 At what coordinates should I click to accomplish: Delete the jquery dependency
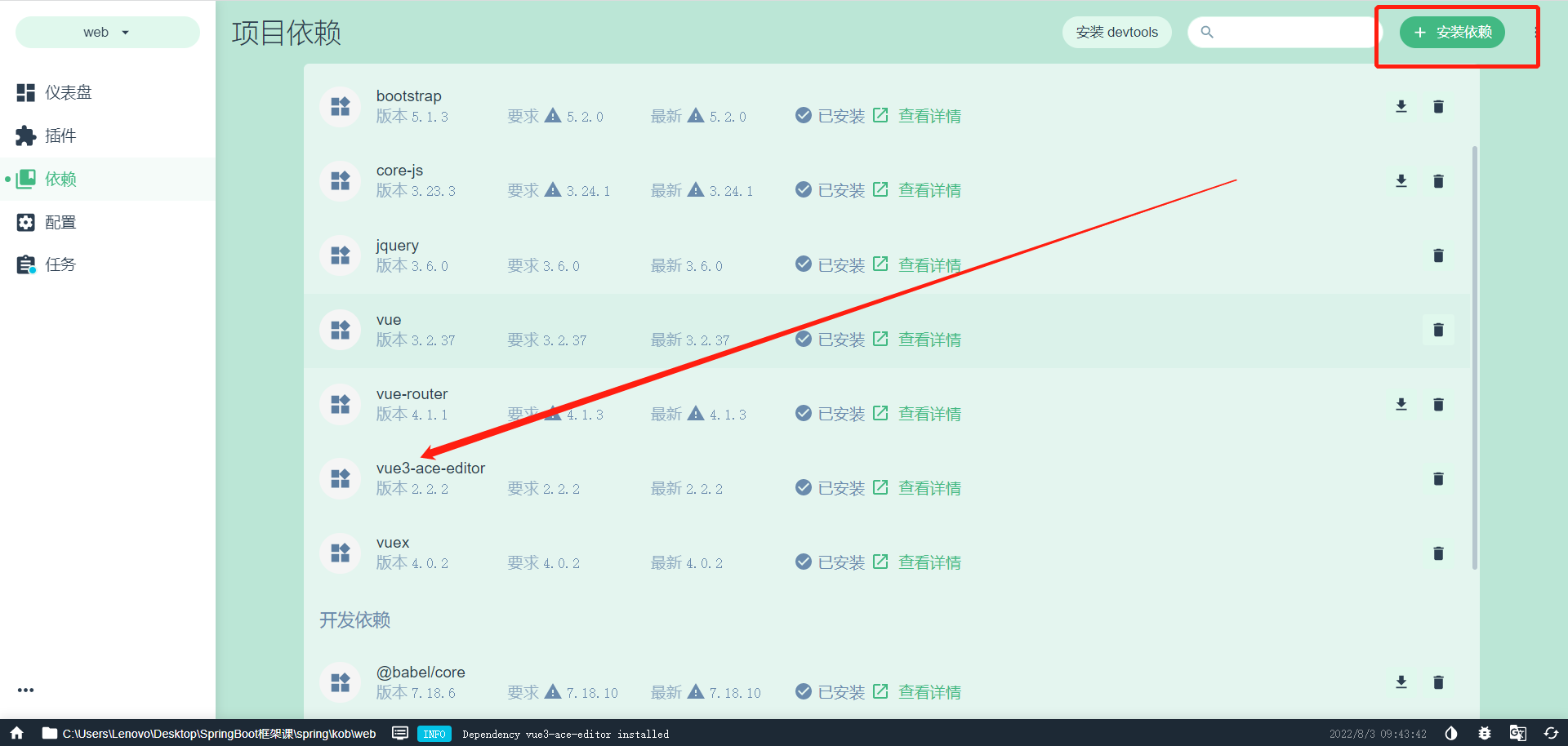[1438, 255]
